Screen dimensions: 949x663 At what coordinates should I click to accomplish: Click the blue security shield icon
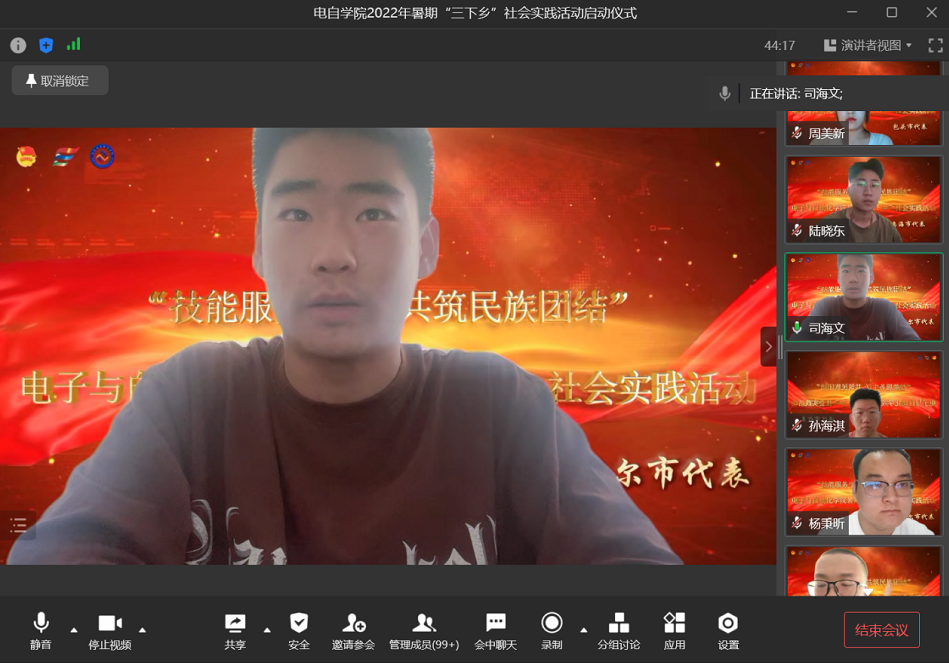point(46,45)
